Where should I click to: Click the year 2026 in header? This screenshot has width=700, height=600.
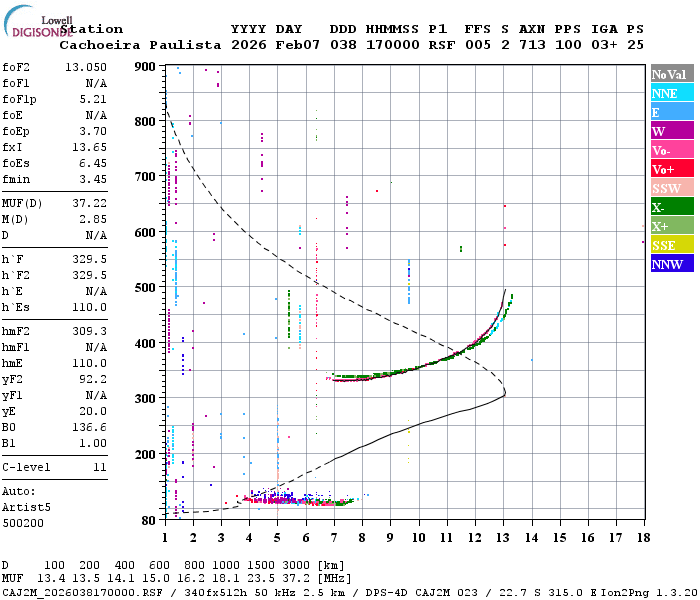[249, 45]
